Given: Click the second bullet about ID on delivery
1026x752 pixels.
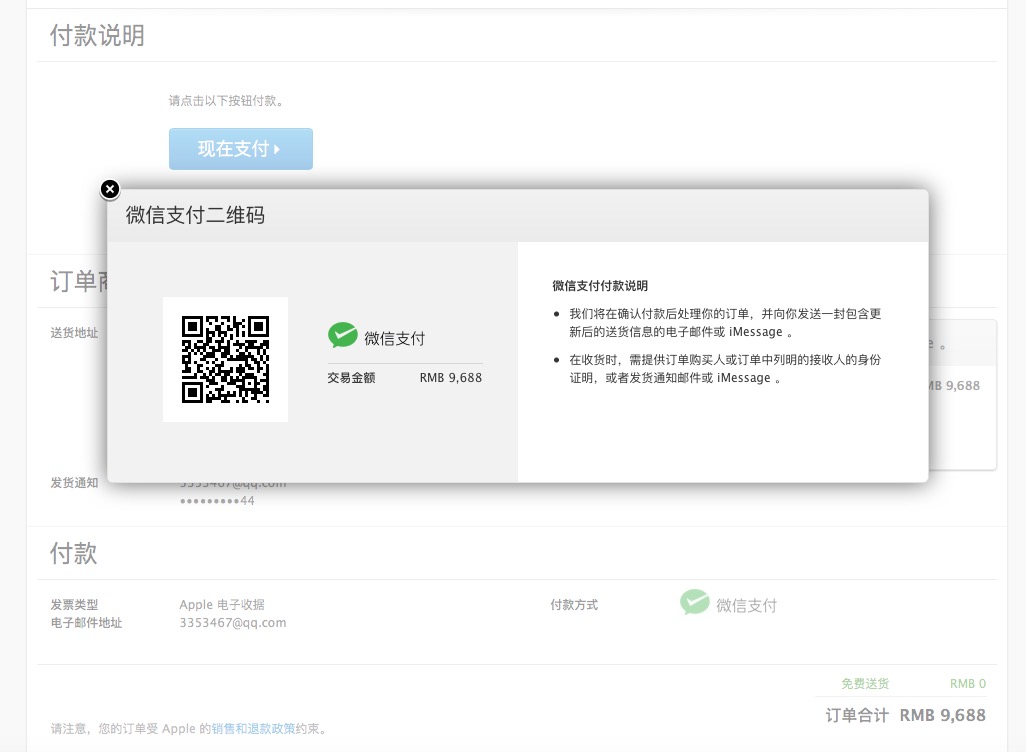Looking at the screenshot, I should click(x=725, y=368).
